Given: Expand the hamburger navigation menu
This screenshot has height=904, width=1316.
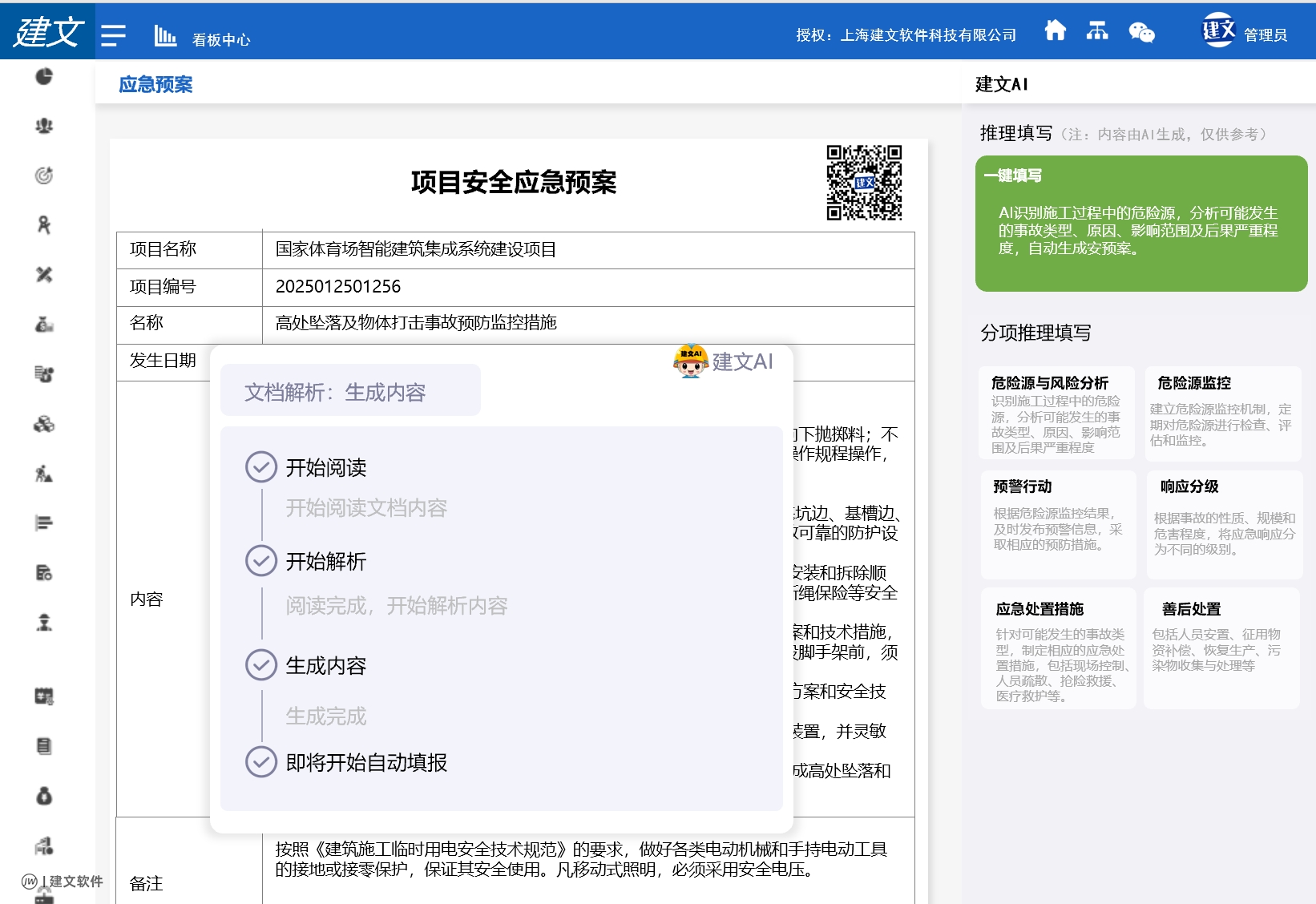Looking at the screenshot, I should (114, 33).
